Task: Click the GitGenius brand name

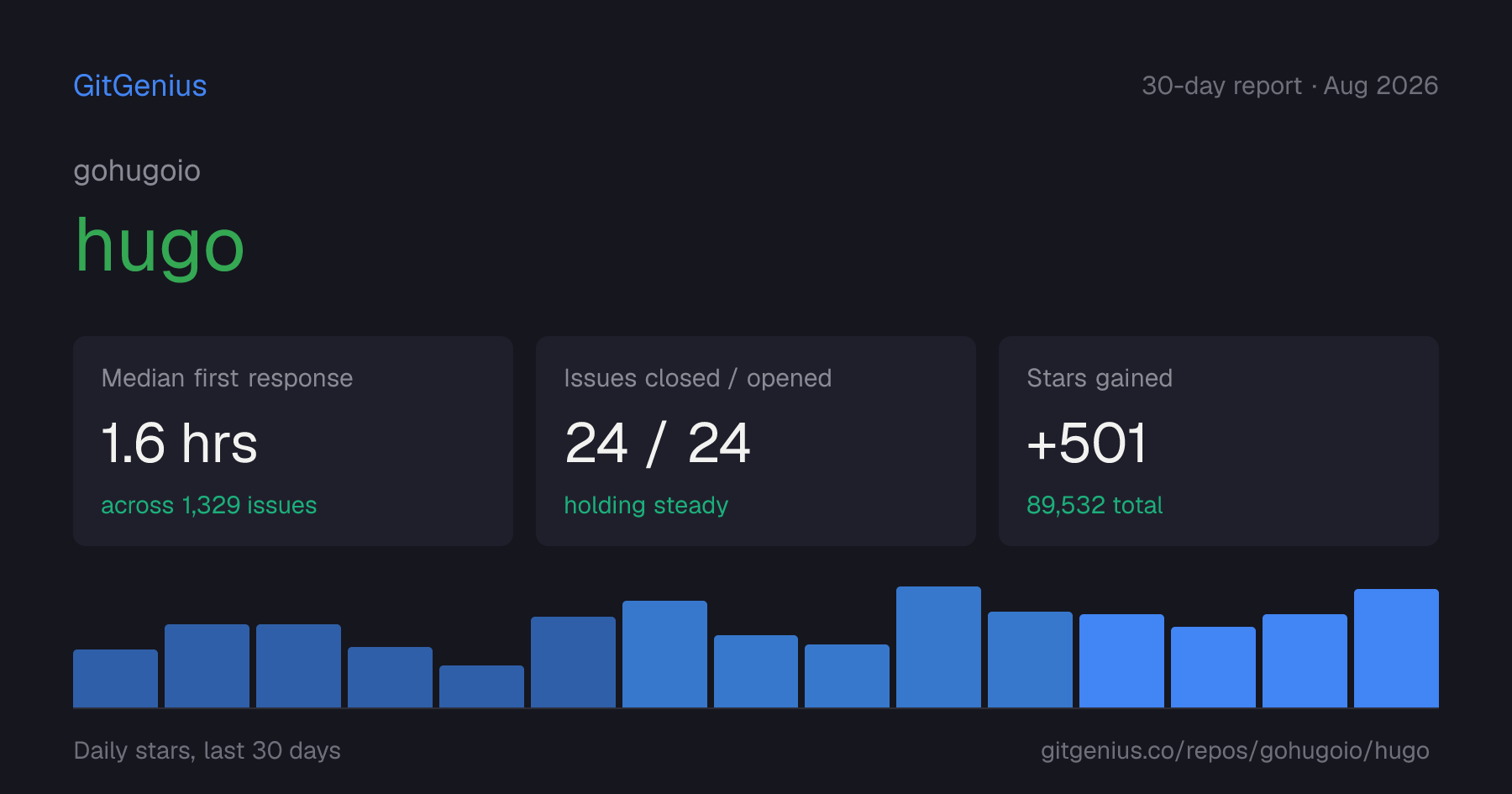Action: (x=140, y=86)
